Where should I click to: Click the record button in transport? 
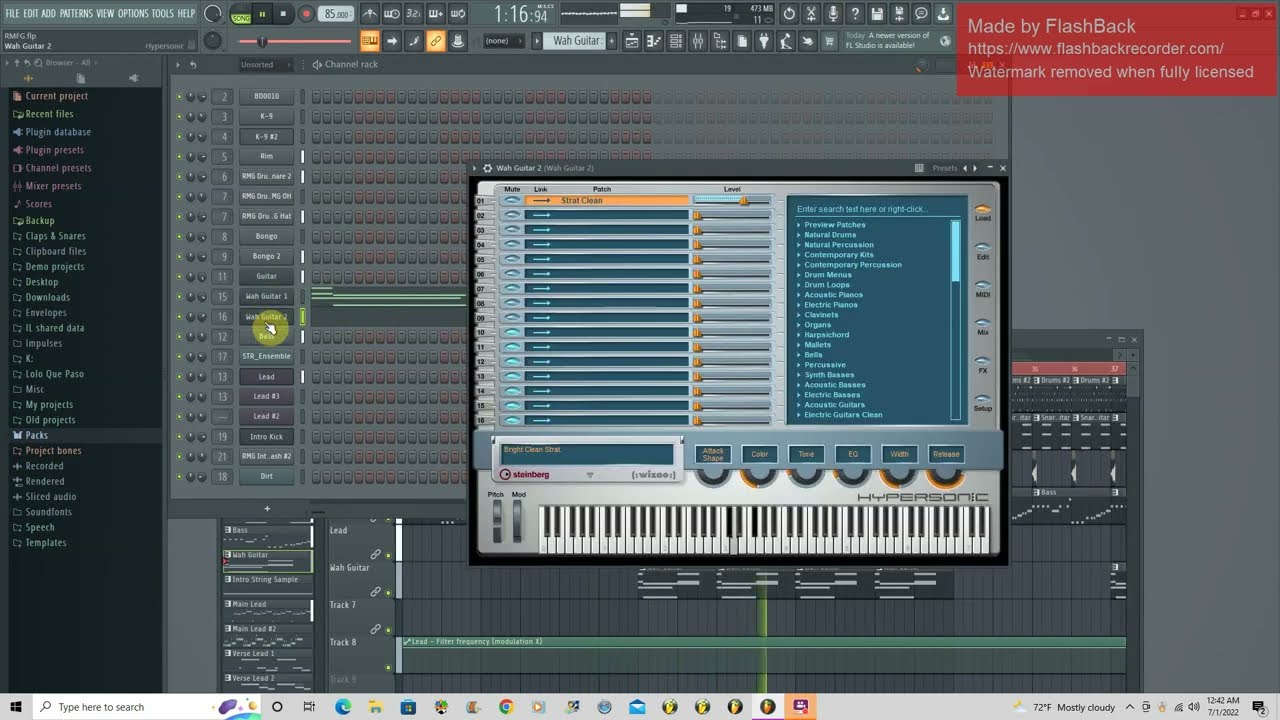pyautogui.click(x=306, y=14)
